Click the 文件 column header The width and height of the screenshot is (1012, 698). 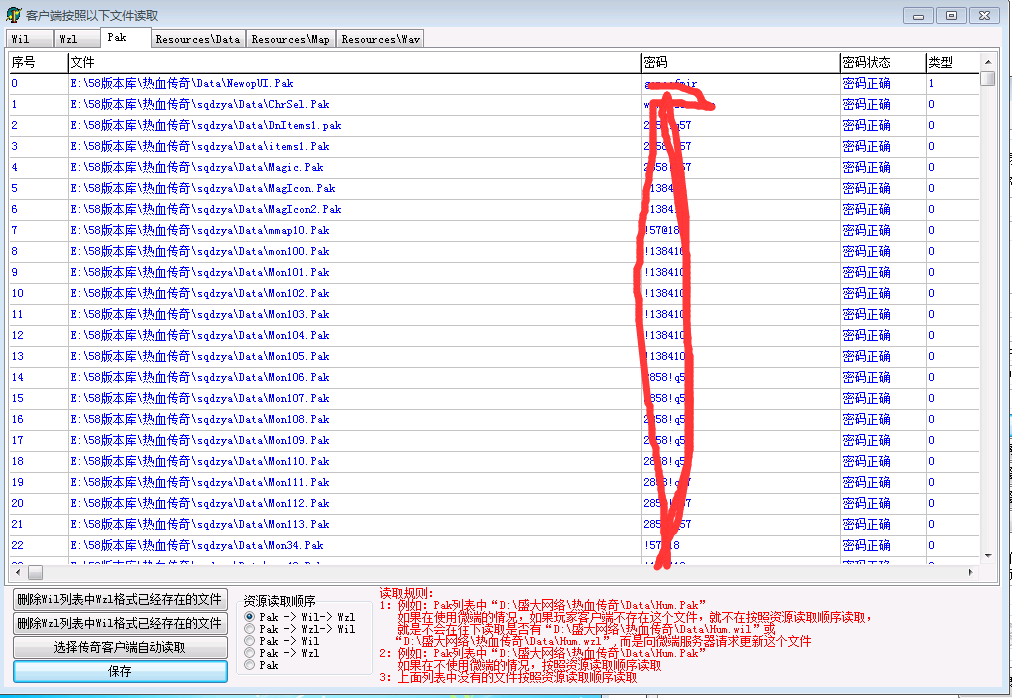354,63
